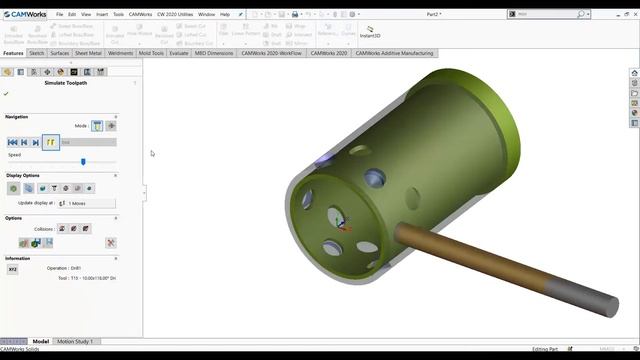This screenshot has height=360, width=640.
Task: Open the Update display at dropdown
Action: [x=87, y=203]
